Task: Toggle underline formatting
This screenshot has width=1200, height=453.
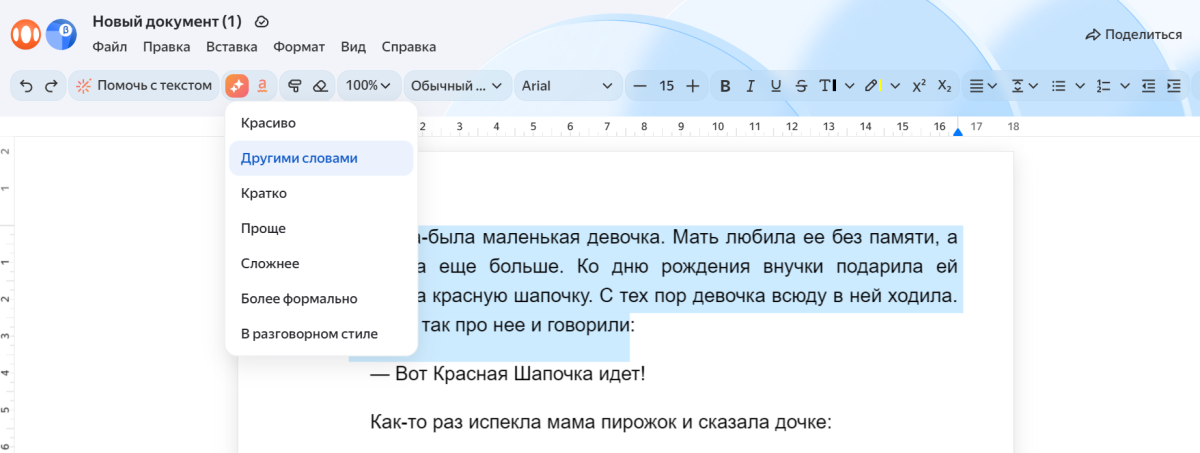Action: pos(775,86)
